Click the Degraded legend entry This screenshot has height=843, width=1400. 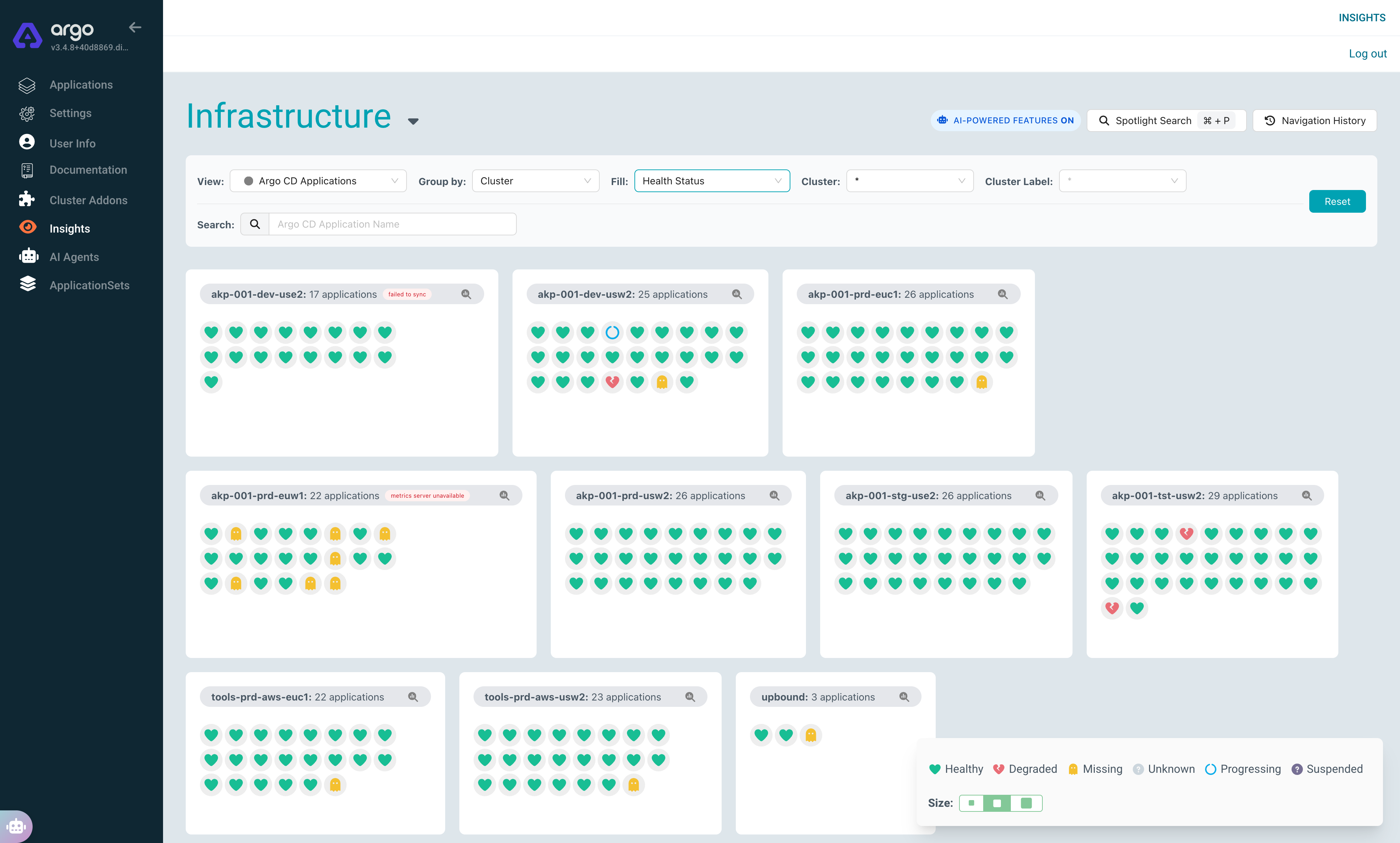[1025, 769]
